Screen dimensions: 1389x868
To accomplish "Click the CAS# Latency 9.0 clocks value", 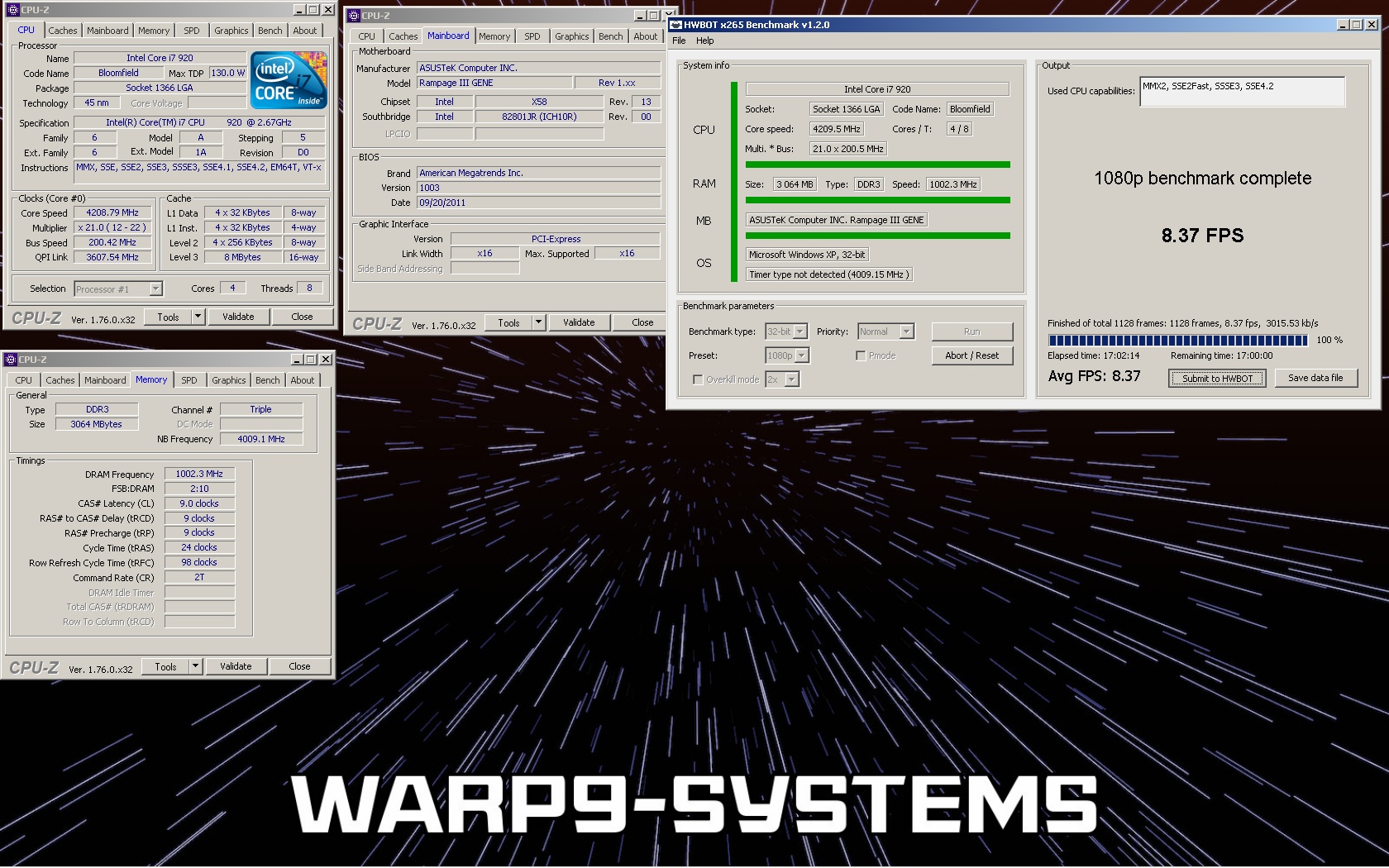I will coord(199,503).
